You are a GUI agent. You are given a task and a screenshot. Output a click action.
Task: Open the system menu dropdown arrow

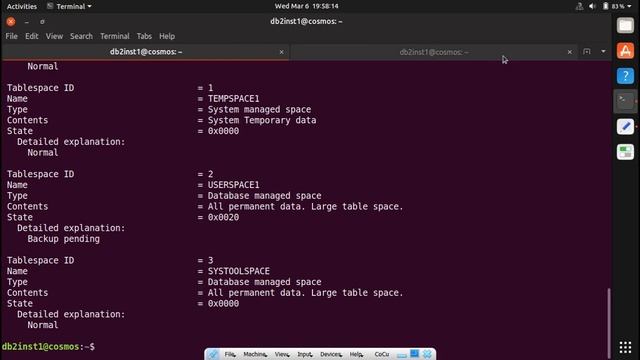click(x=629, y=6)
